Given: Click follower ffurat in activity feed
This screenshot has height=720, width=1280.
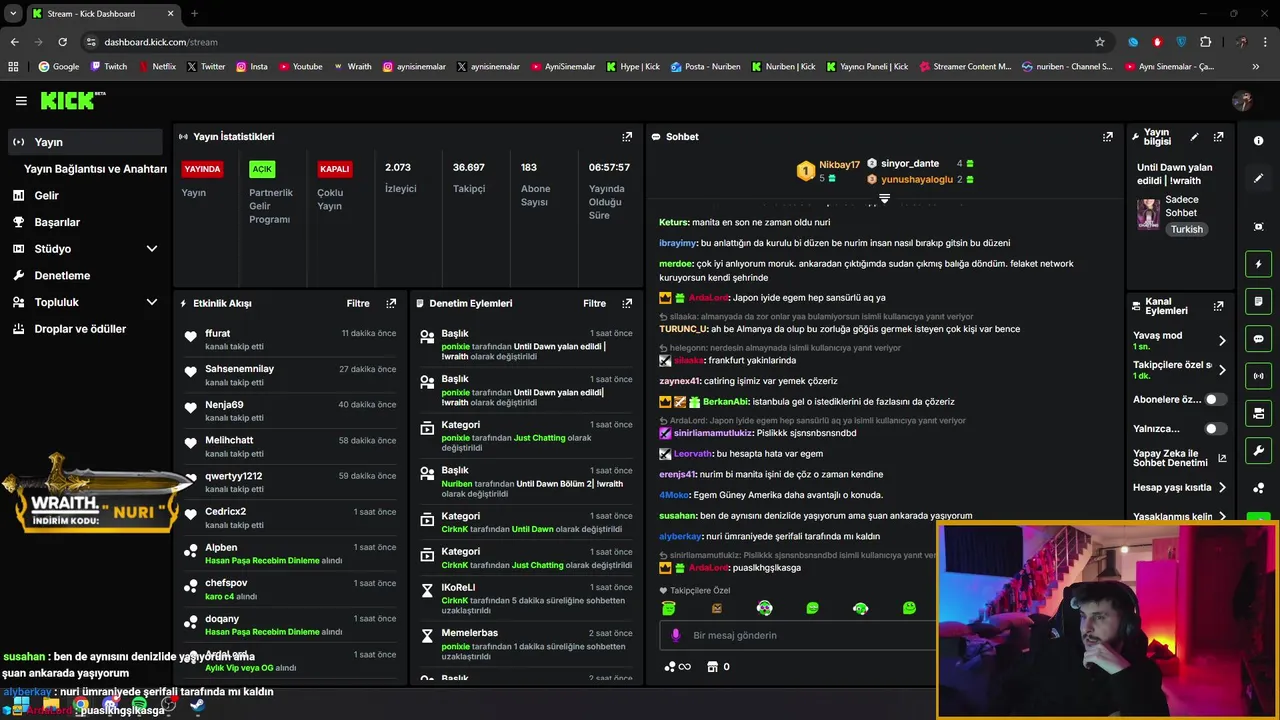Looking at the screenshot, I should [x=218, y=333].
